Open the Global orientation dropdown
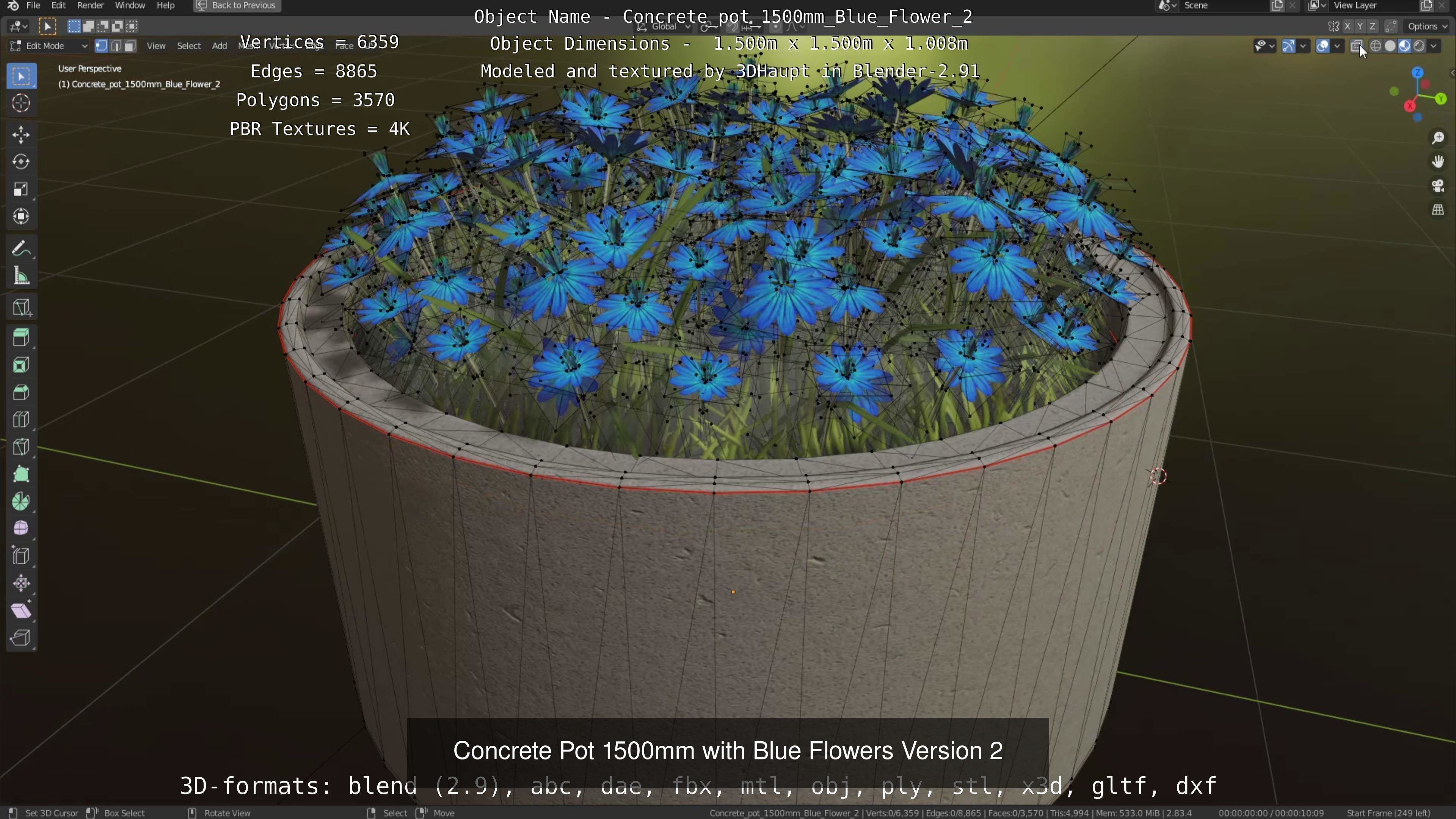Screen dimensions: 1456x819 click(664, 26)
